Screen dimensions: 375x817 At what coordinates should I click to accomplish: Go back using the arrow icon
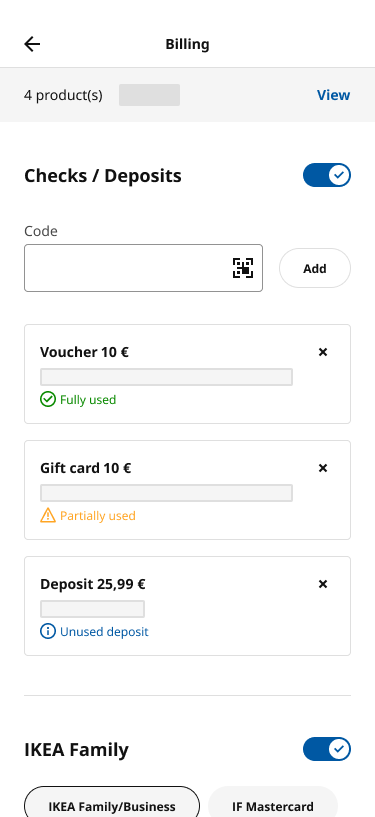click(32, 44)
